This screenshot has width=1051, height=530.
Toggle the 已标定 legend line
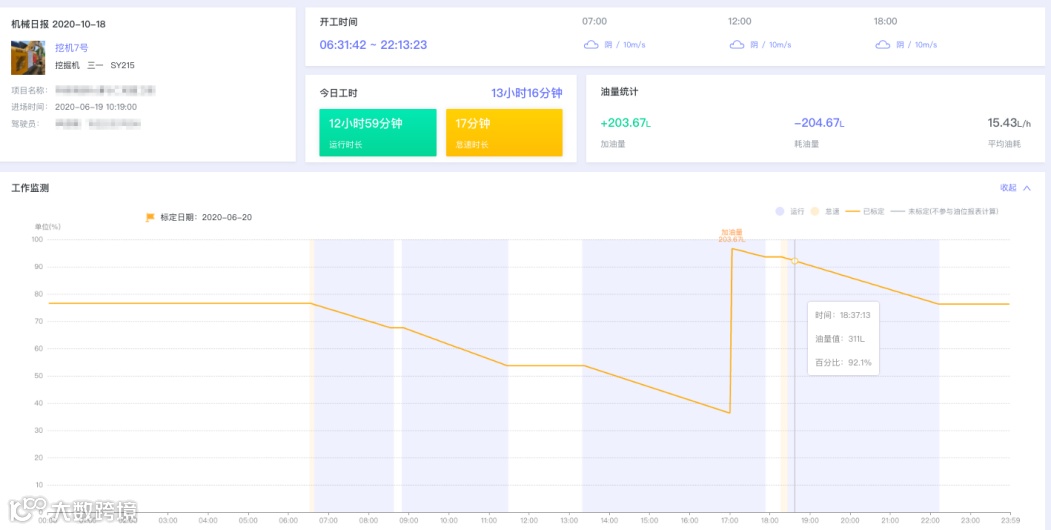(x=865, y=211)
